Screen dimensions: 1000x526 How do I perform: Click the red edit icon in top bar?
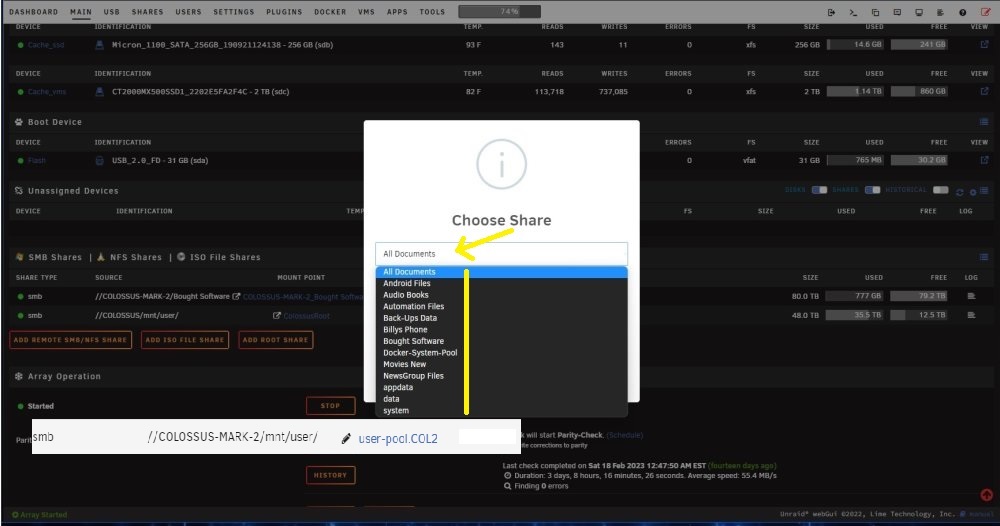tap(985, 12)
